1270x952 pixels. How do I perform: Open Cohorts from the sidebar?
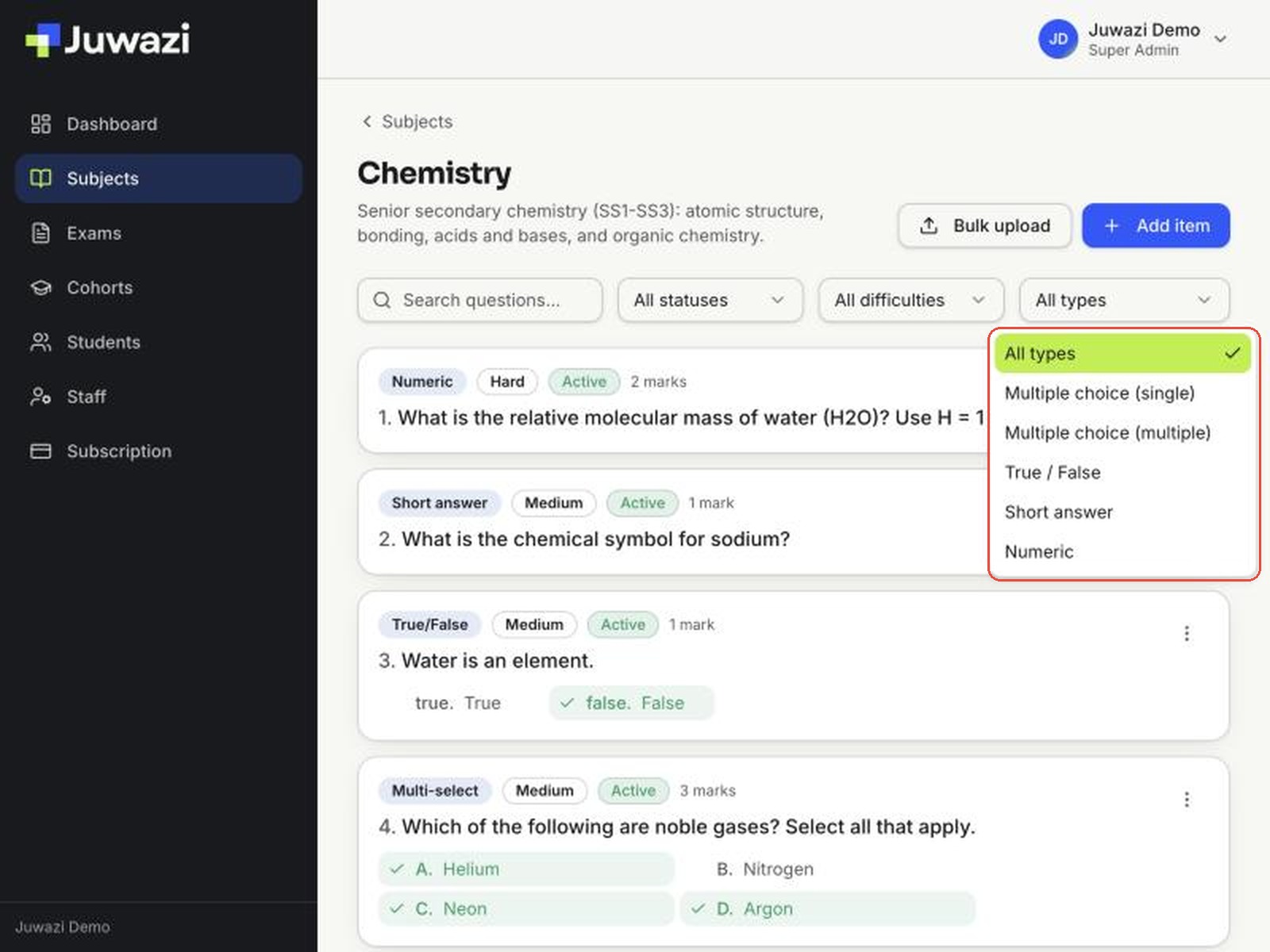(158, 287)
